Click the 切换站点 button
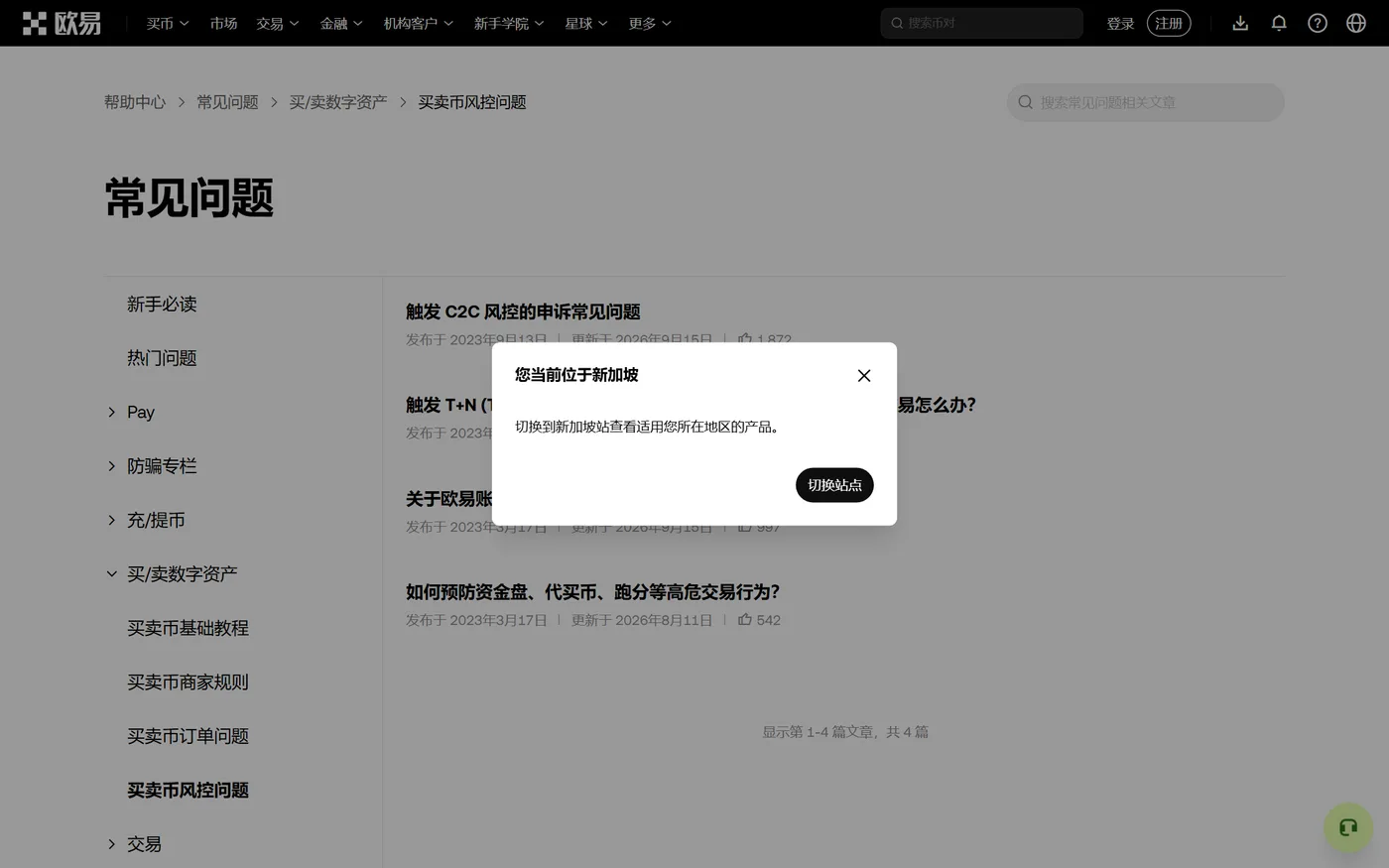 click(x=834, y=485)
